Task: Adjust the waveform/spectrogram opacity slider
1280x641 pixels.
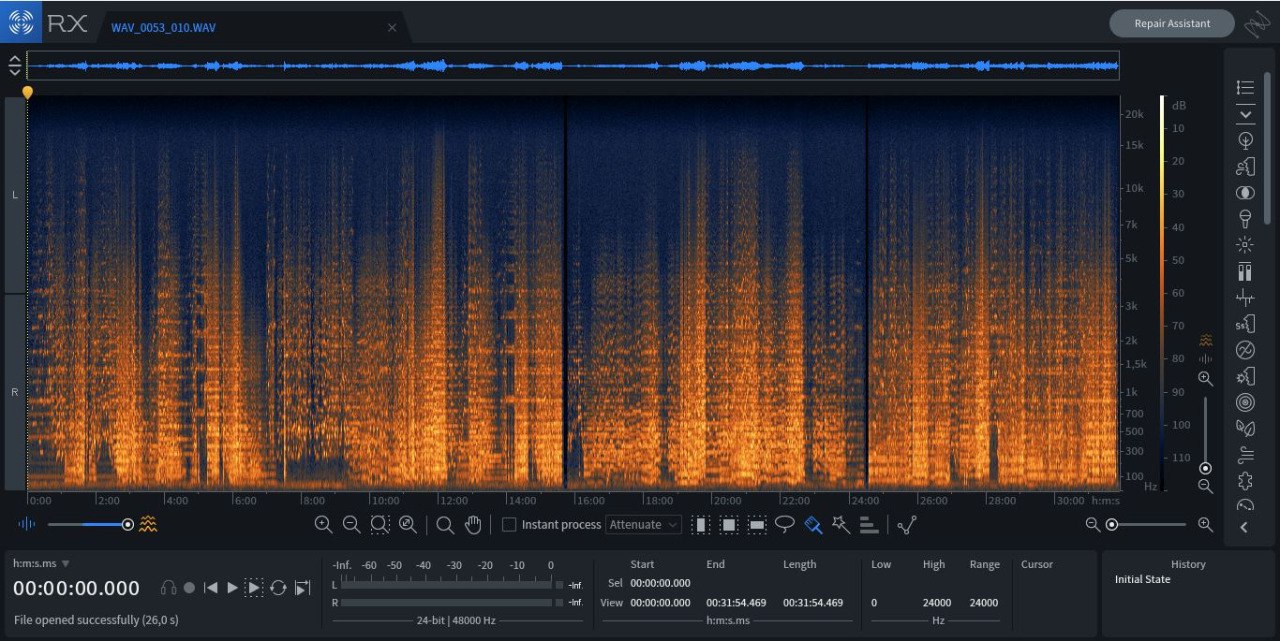Action: pyautogui.click(x=127, y=524)
